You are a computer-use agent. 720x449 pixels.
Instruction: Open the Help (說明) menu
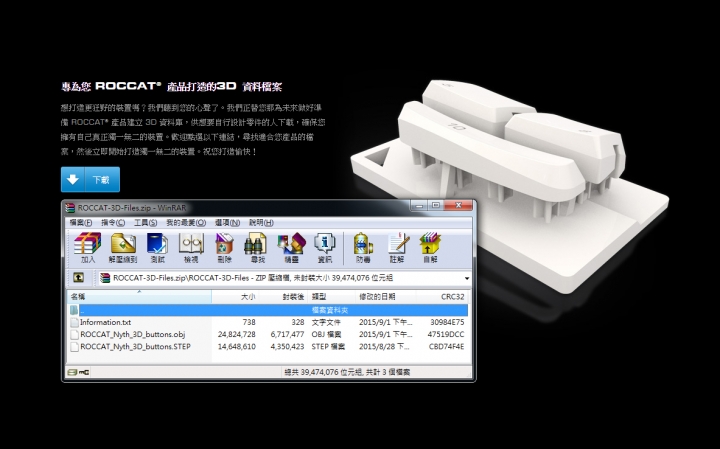tap(261, 223)
